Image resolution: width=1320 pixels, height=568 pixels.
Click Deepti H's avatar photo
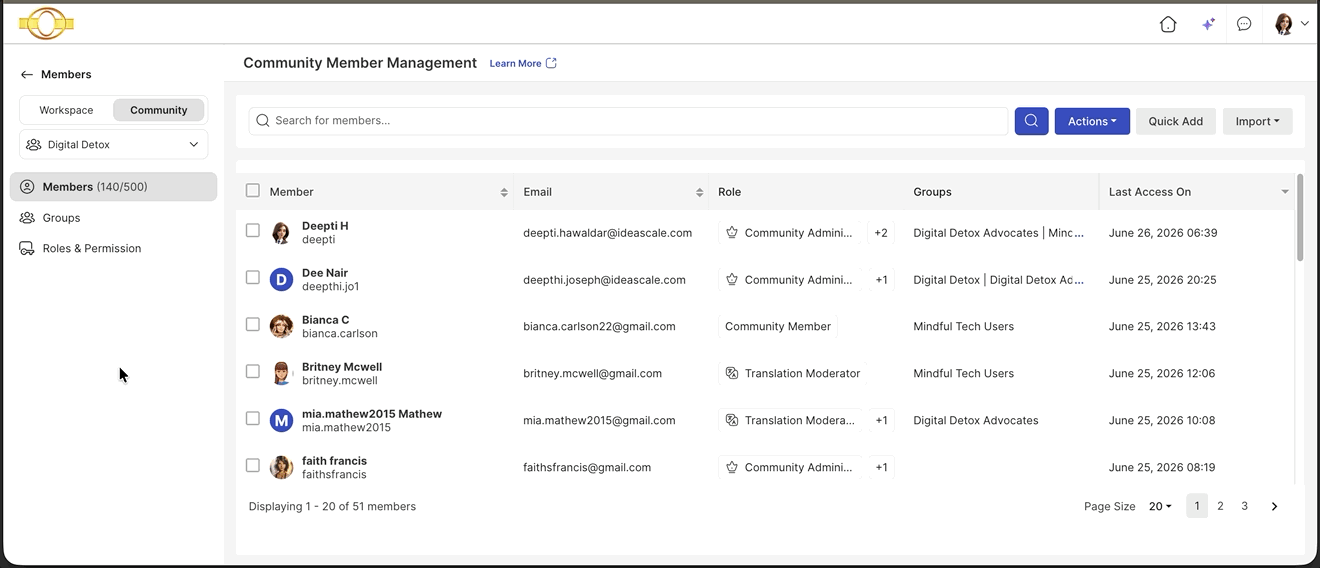[x=281, y=233]
